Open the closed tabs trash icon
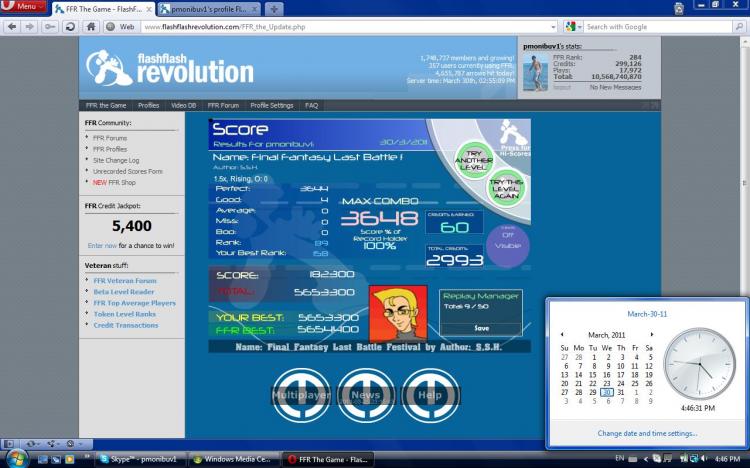The height and width of the screenshot is (468, 750). click(679, 9)
